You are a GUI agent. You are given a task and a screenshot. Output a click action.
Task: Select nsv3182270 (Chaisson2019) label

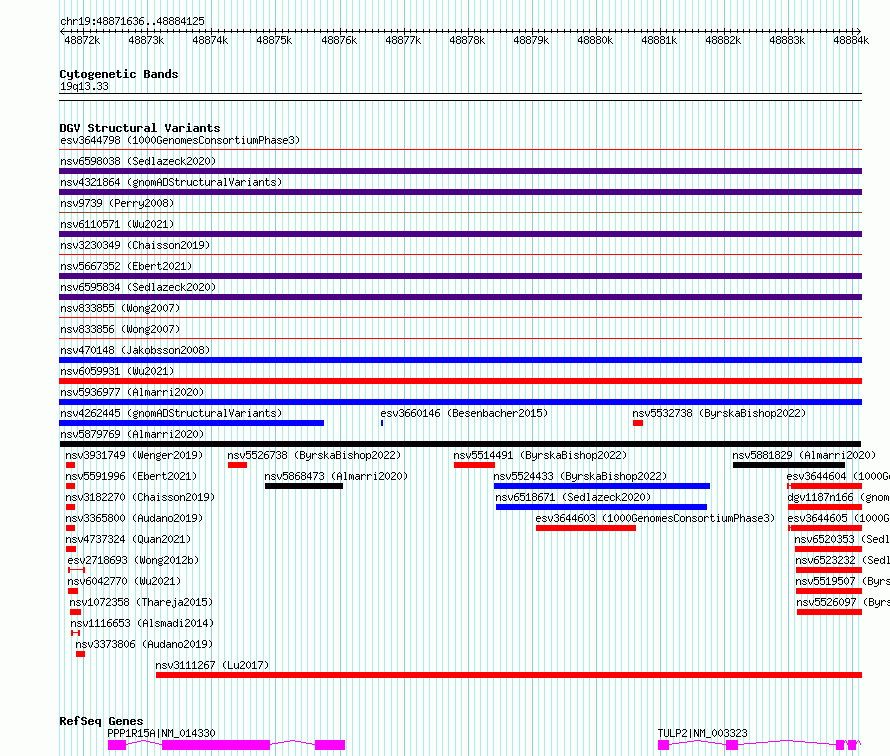(140, 497)
